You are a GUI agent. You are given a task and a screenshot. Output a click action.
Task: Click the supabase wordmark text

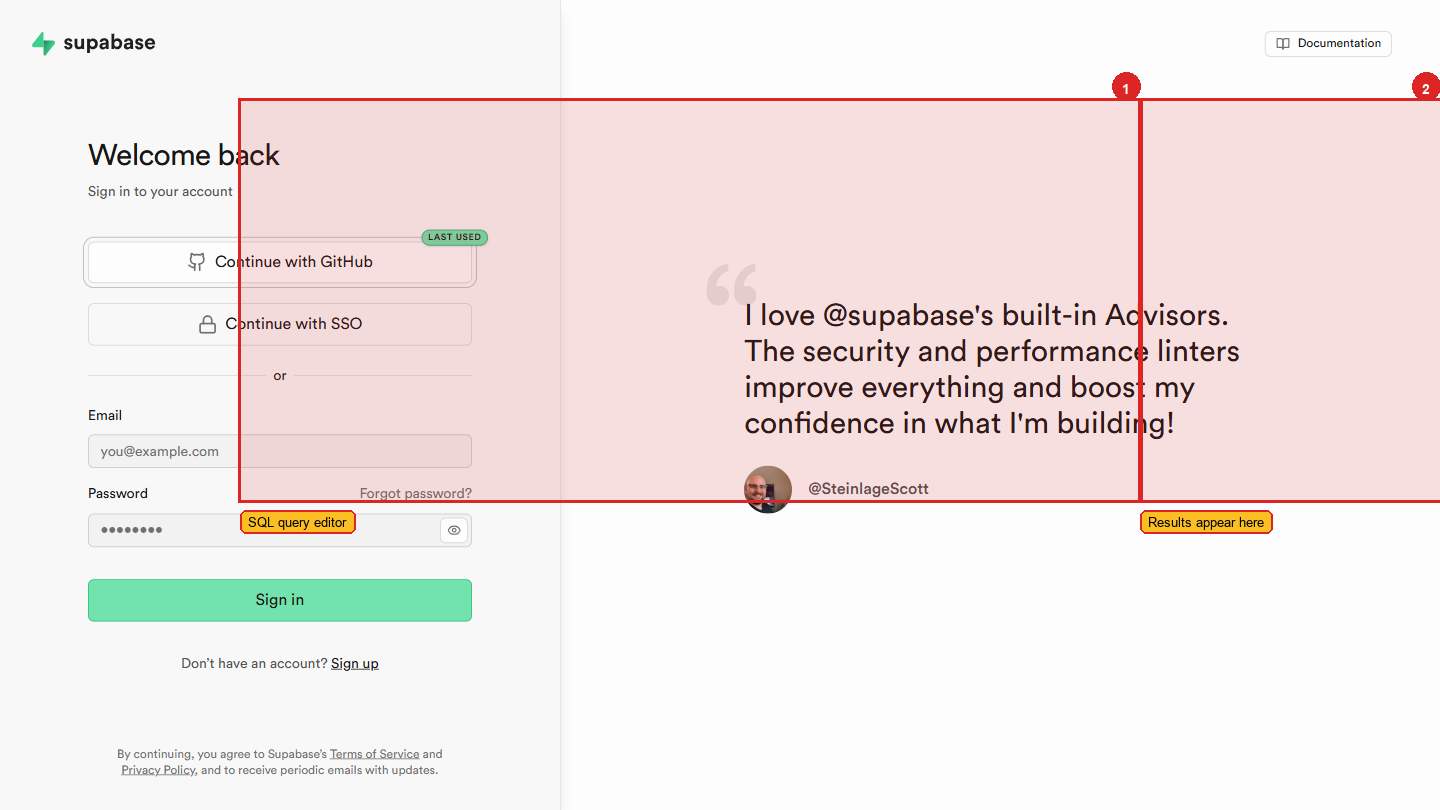pos(109,43)
